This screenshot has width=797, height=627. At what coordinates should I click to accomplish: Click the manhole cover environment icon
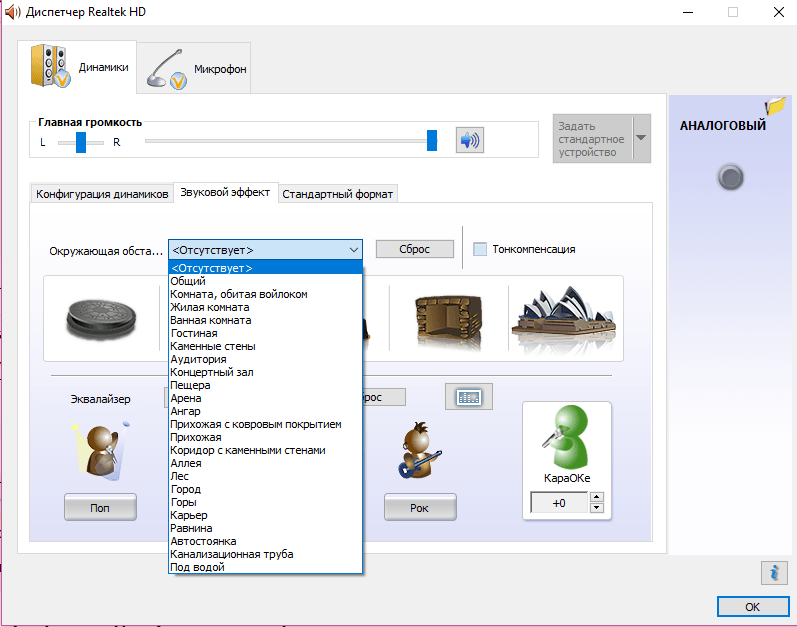coord(102,319)
